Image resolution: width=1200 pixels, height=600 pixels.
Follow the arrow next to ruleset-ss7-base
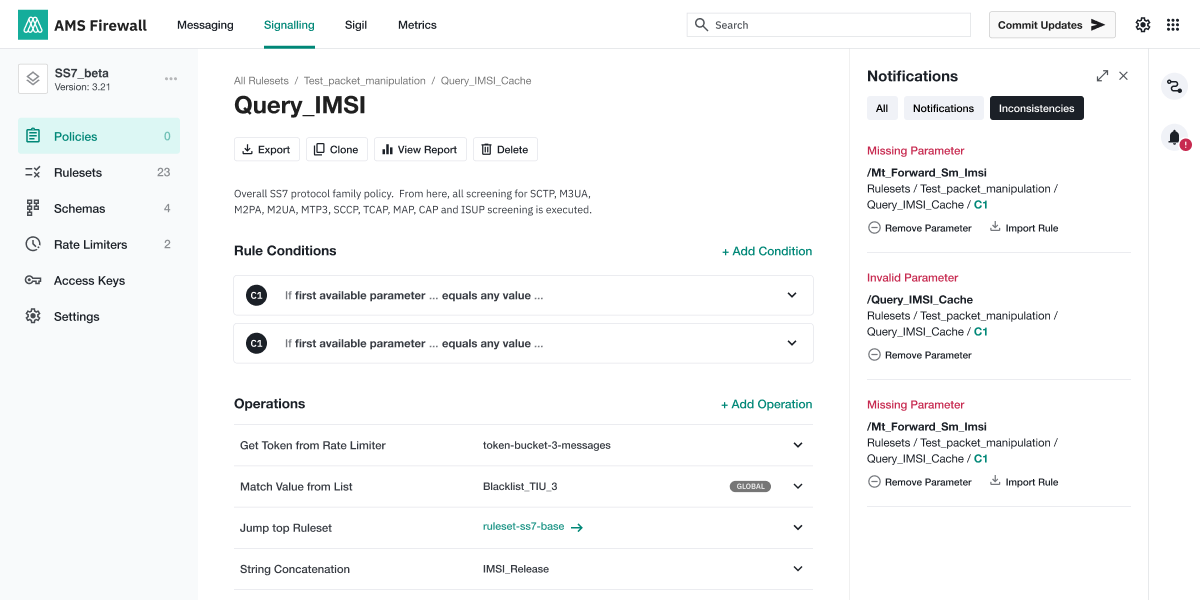click(577, 528)
